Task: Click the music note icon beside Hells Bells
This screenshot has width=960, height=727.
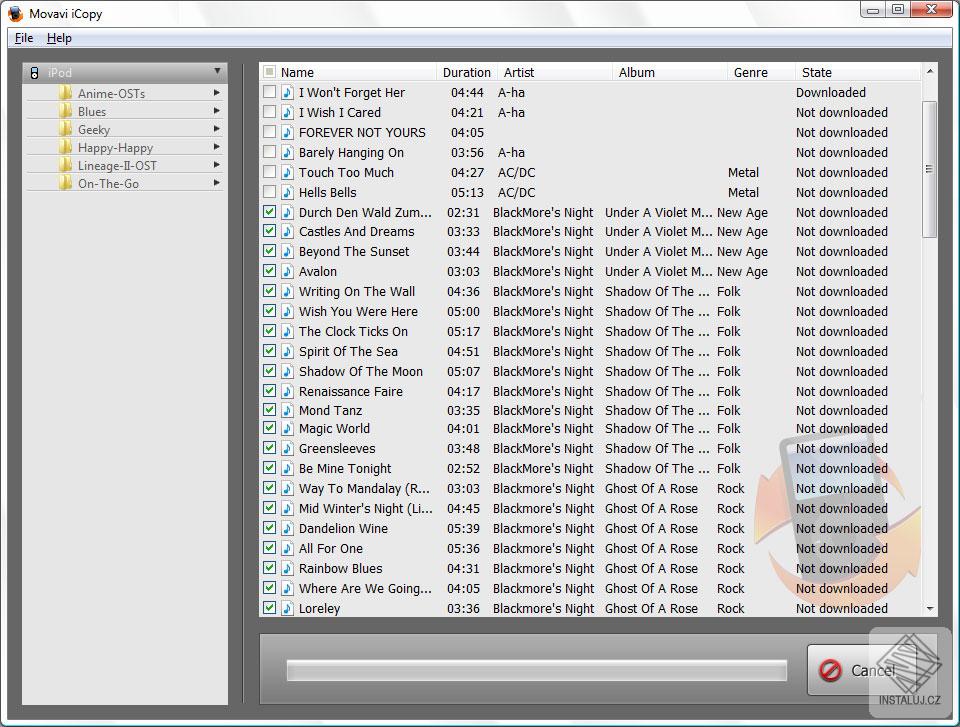Action: (x=287, y=192)
